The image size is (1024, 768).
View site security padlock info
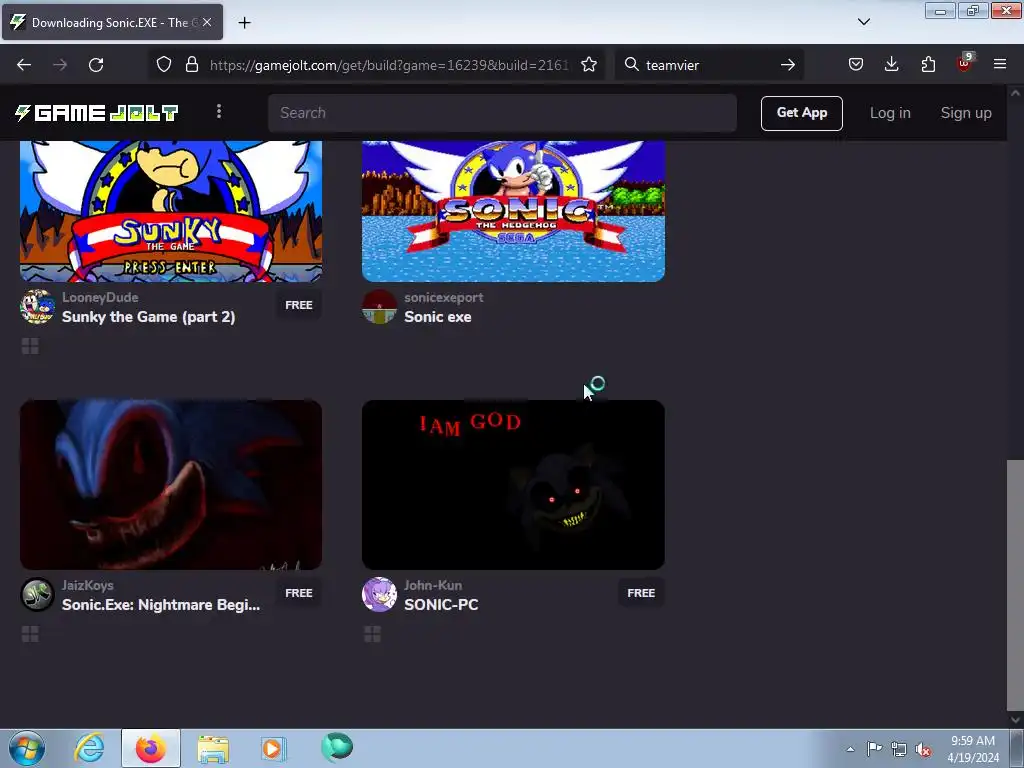tap(191, 65)
